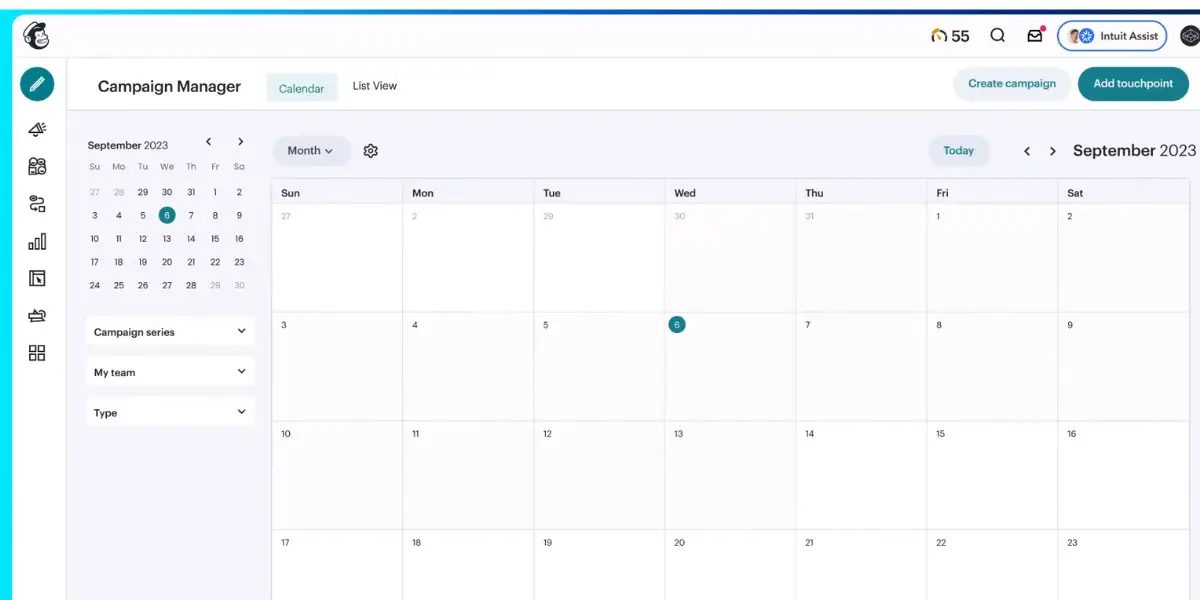Go to next month in main calendar
This screenshot has height=600, width=1200.
point(1052,151)
